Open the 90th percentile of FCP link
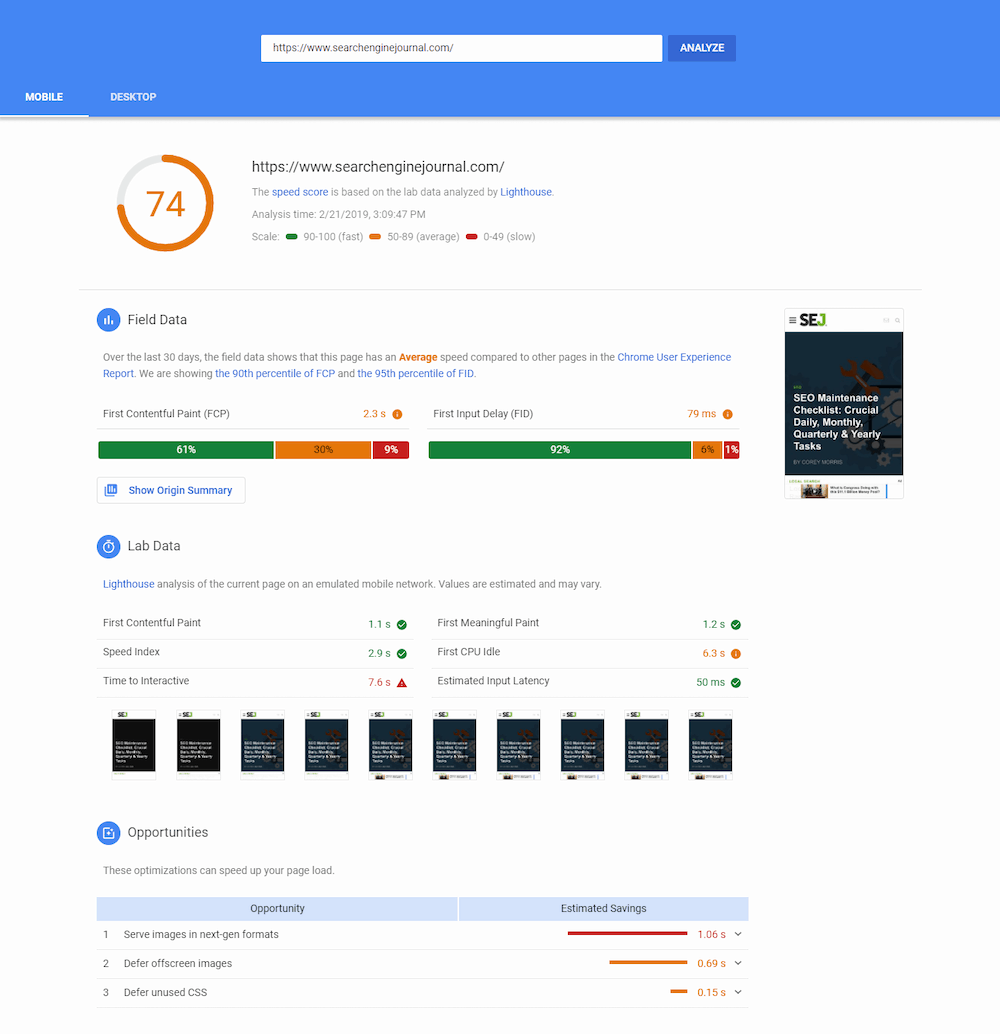The image size is (1000, 1034). (275, 373)
